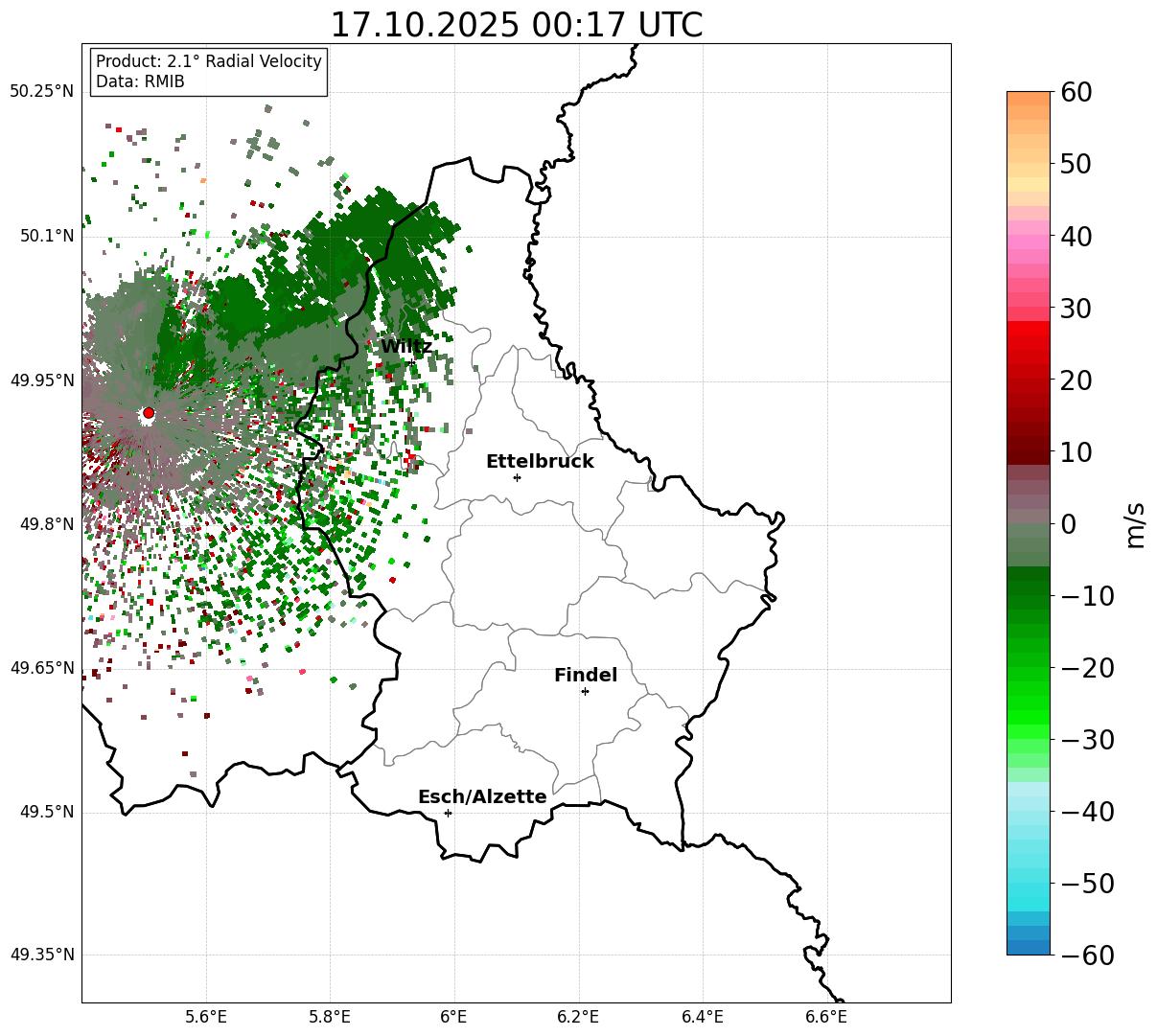Click the Ettelbruck station cross marker
1157x1036 pixels.
[517, 477]
